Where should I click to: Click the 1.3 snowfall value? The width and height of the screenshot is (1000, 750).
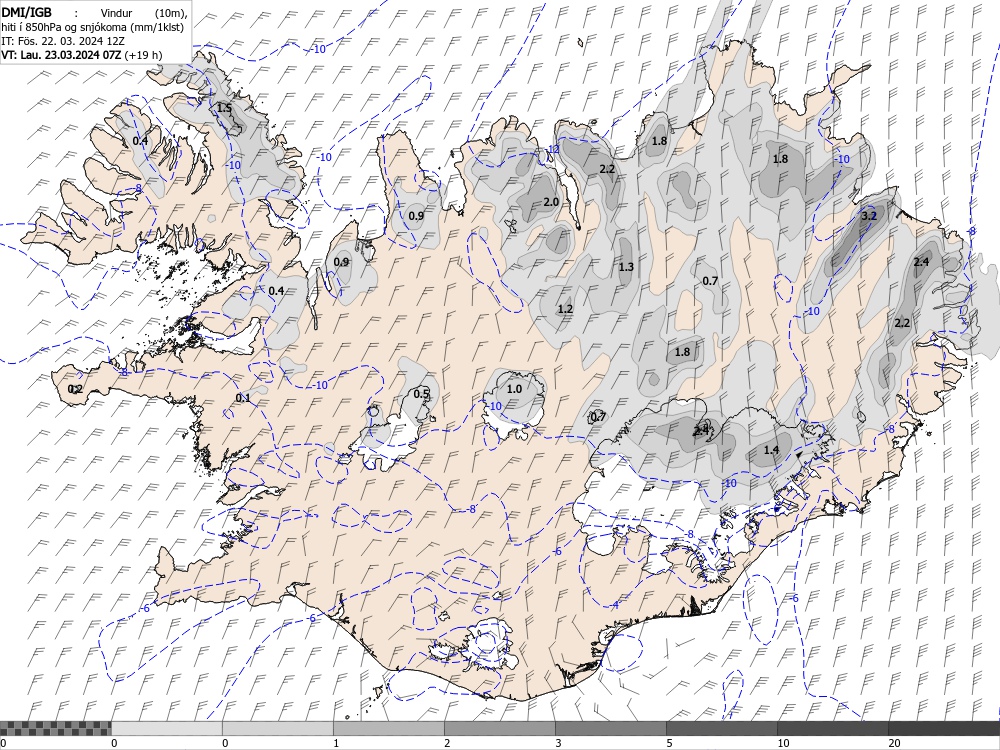click(x=626, y=267)
